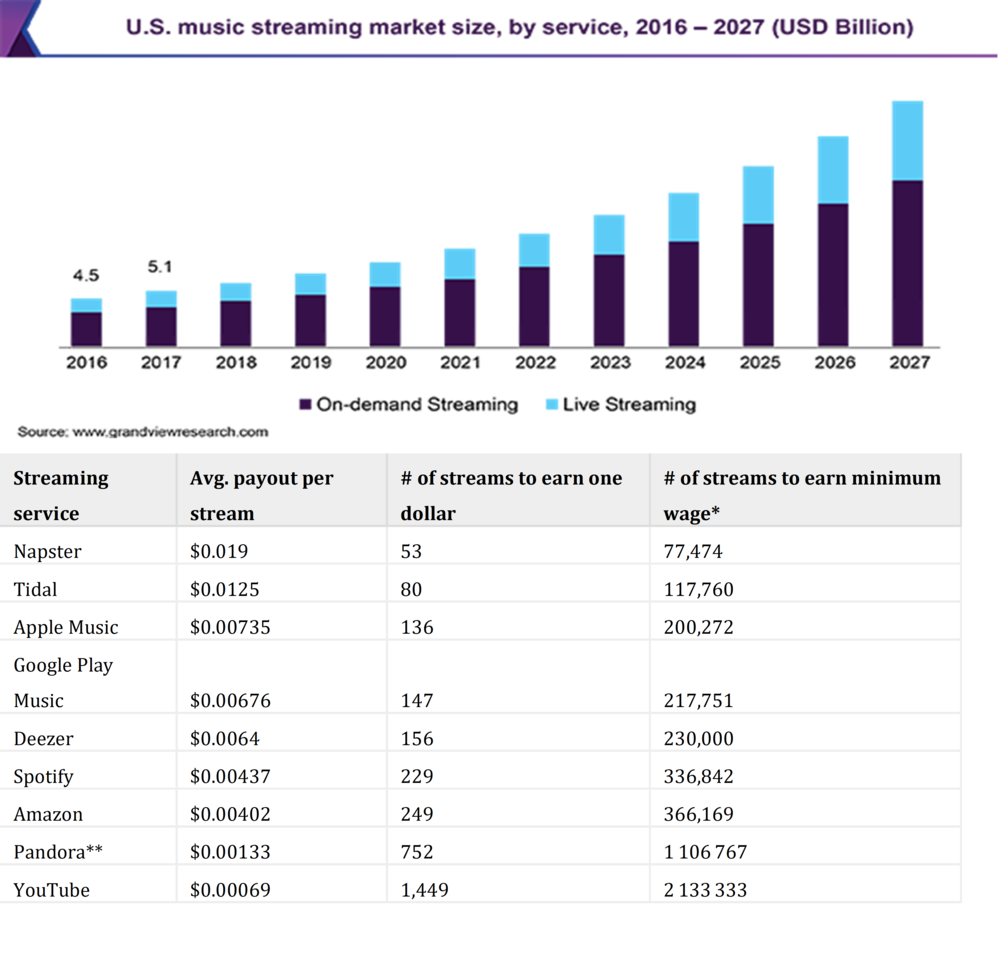Screen dimensions: 1000x956
Task: Click the 2027 live streaming bar segment
Action: (x=907, y=141)
